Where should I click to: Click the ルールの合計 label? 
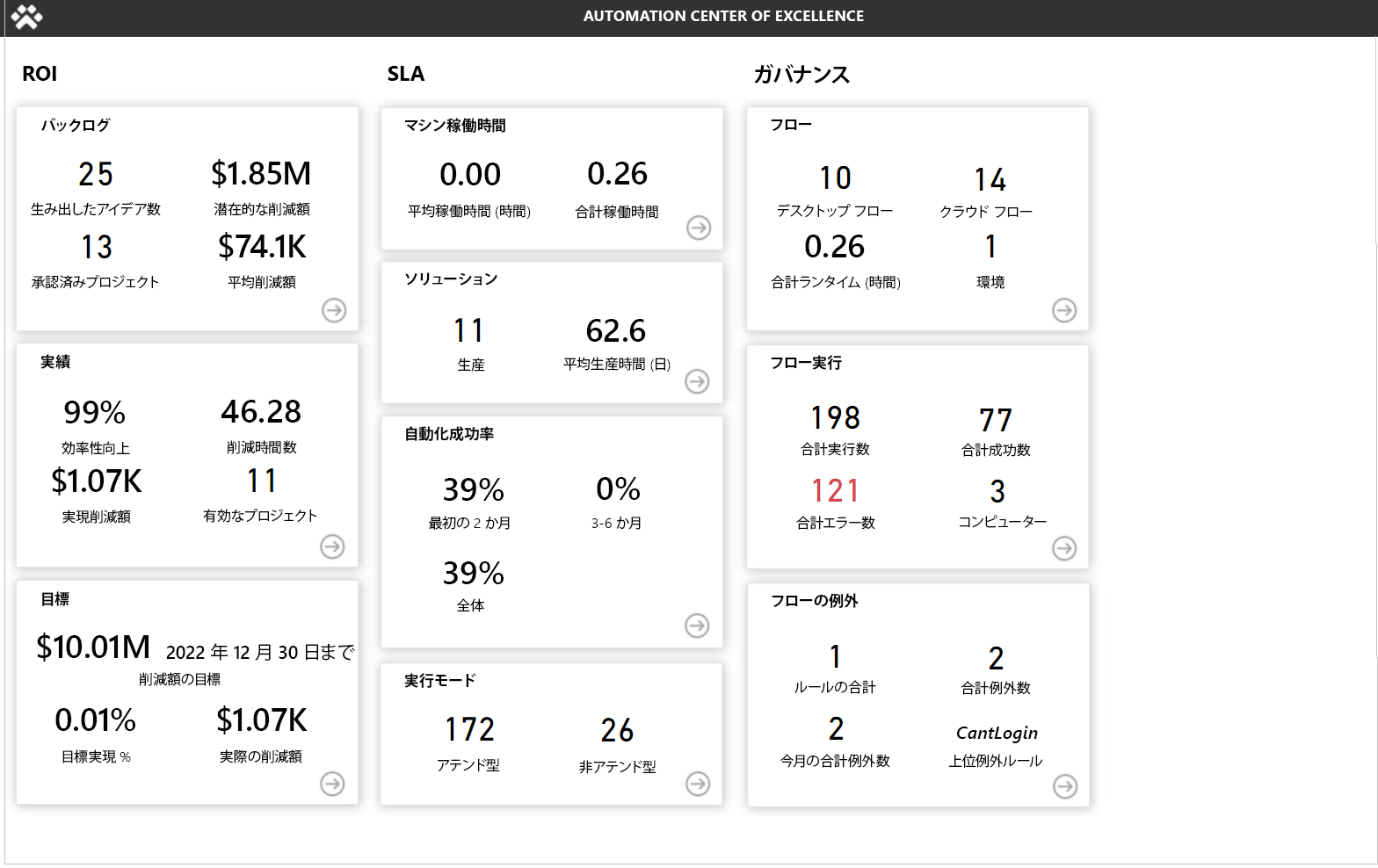click(x=835, y=687)
